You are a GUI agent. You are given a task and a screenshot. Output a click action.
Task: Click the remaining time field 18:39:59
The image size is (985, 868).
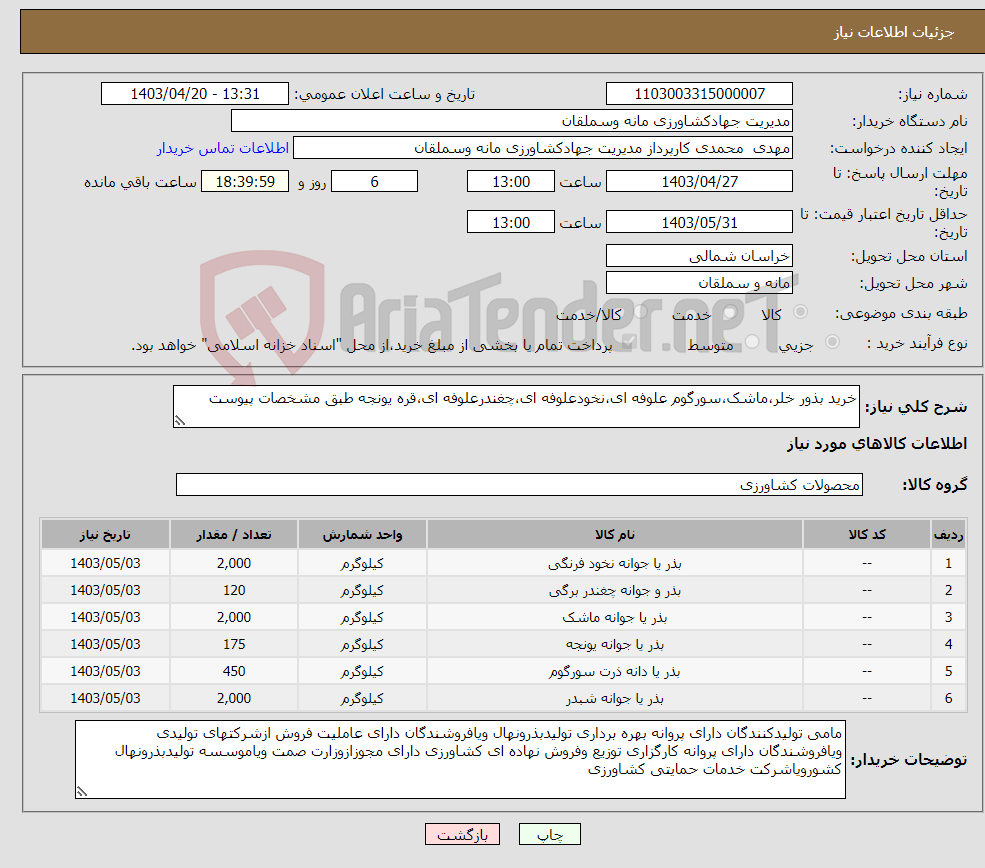tap(245, 182)
